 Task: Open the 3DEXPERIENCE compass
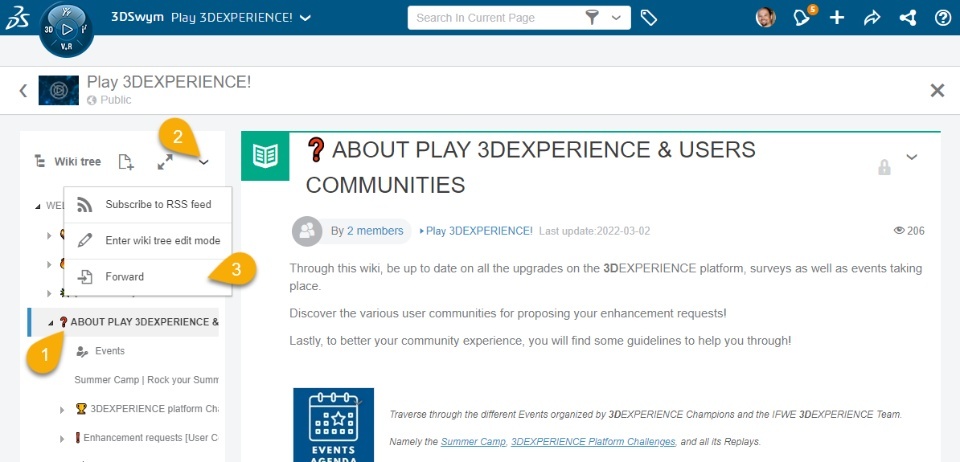pos(66,29)
